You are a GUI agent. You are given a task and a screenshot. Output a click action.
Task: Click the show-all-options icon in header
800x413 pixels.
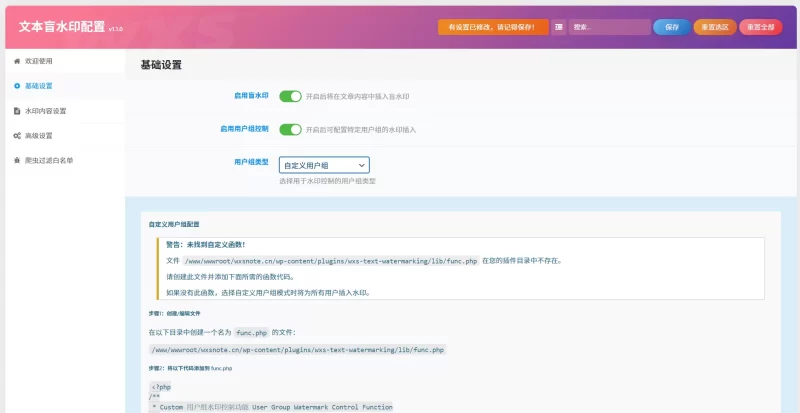(x=559, y=27)
